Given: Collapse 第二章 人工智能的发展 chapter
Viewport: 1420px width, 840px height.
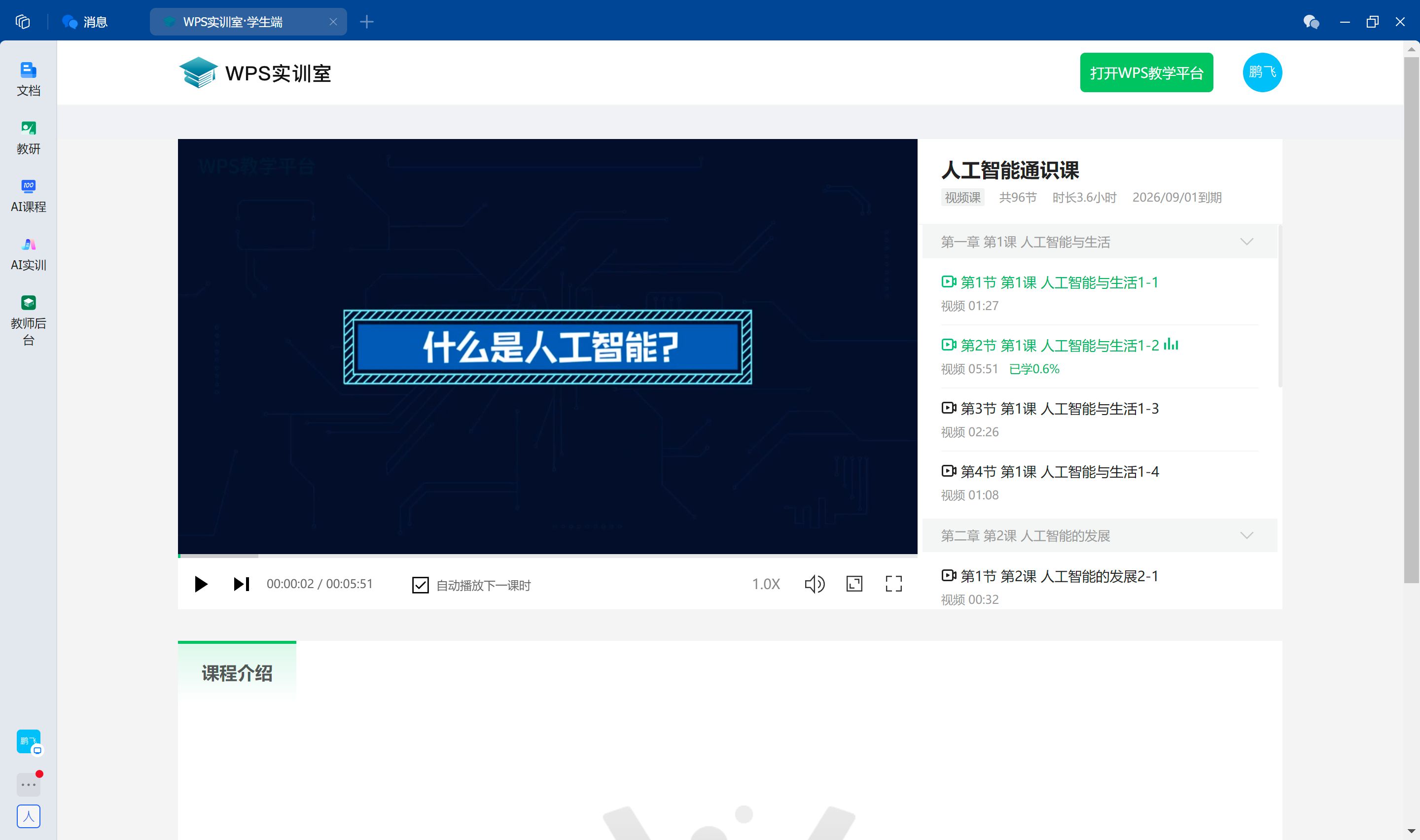Looking at the screenshot, I should click(x=1245, y=535).
